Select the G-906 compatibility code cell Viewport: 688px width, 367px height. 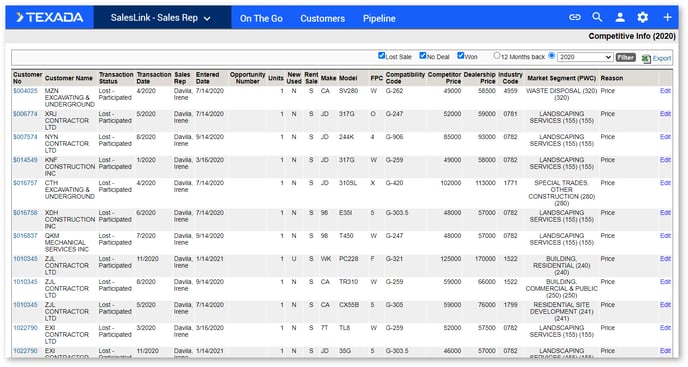(x=394, y=137)
